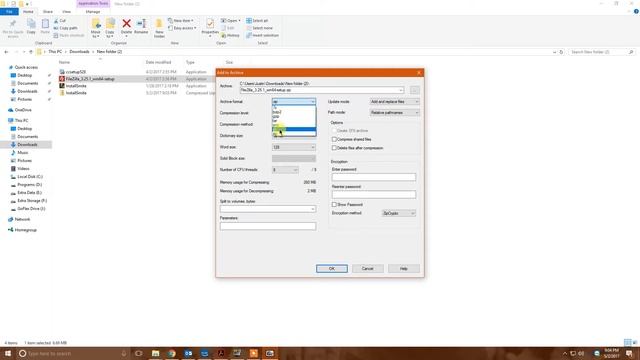Click the Copy to icon in ribbon
Image resolution: width=640 pixels, height=360 pixels.
coord(110,24)
